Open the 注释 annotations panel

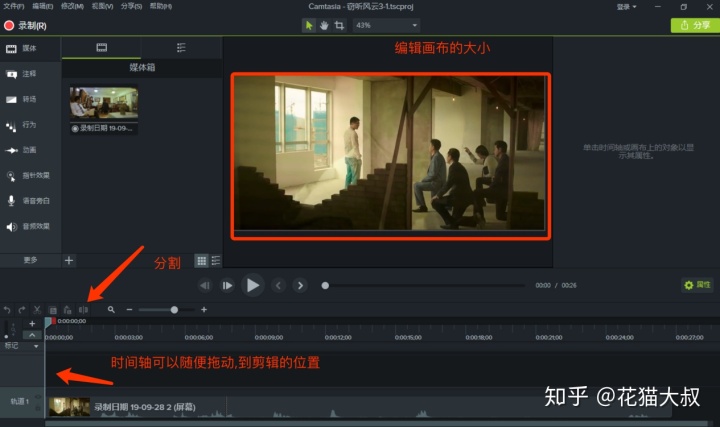[x=30, y=74]
